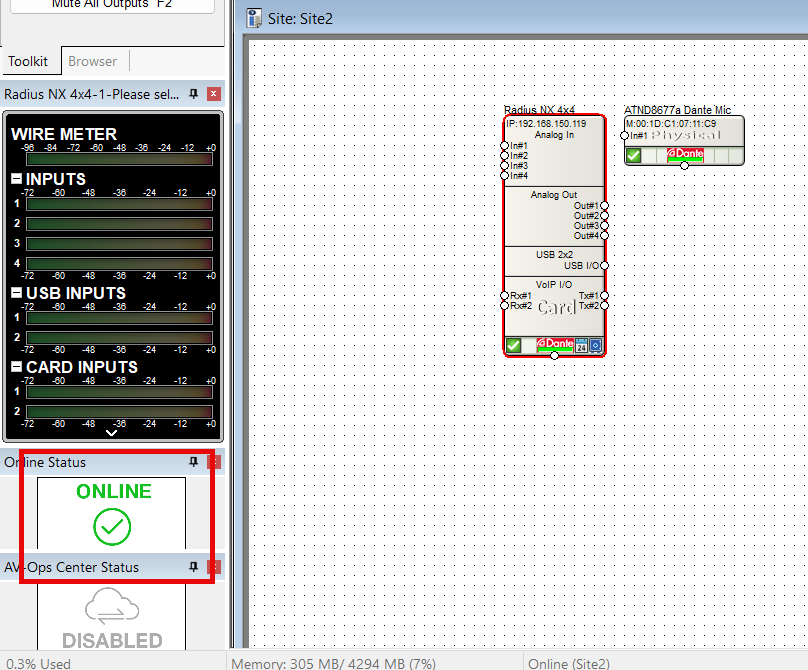Click the INPUTS channel 4 meter bar

click(119, 264)
